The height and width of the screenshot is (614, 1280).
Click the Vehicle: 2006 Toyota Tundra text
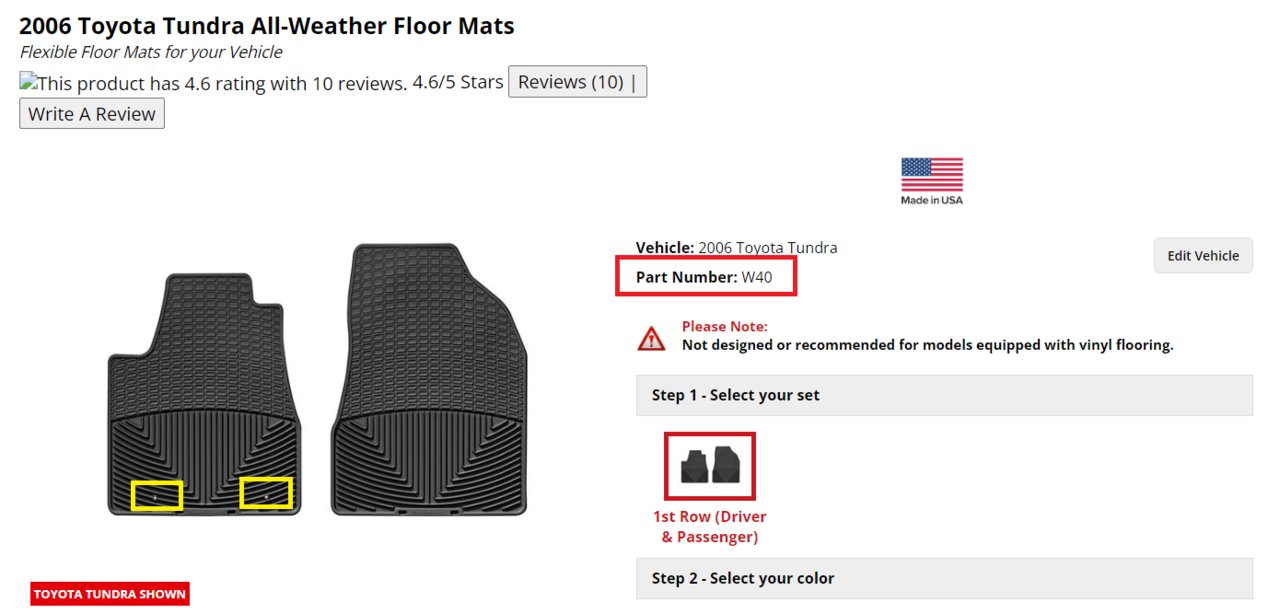[736, 247]
